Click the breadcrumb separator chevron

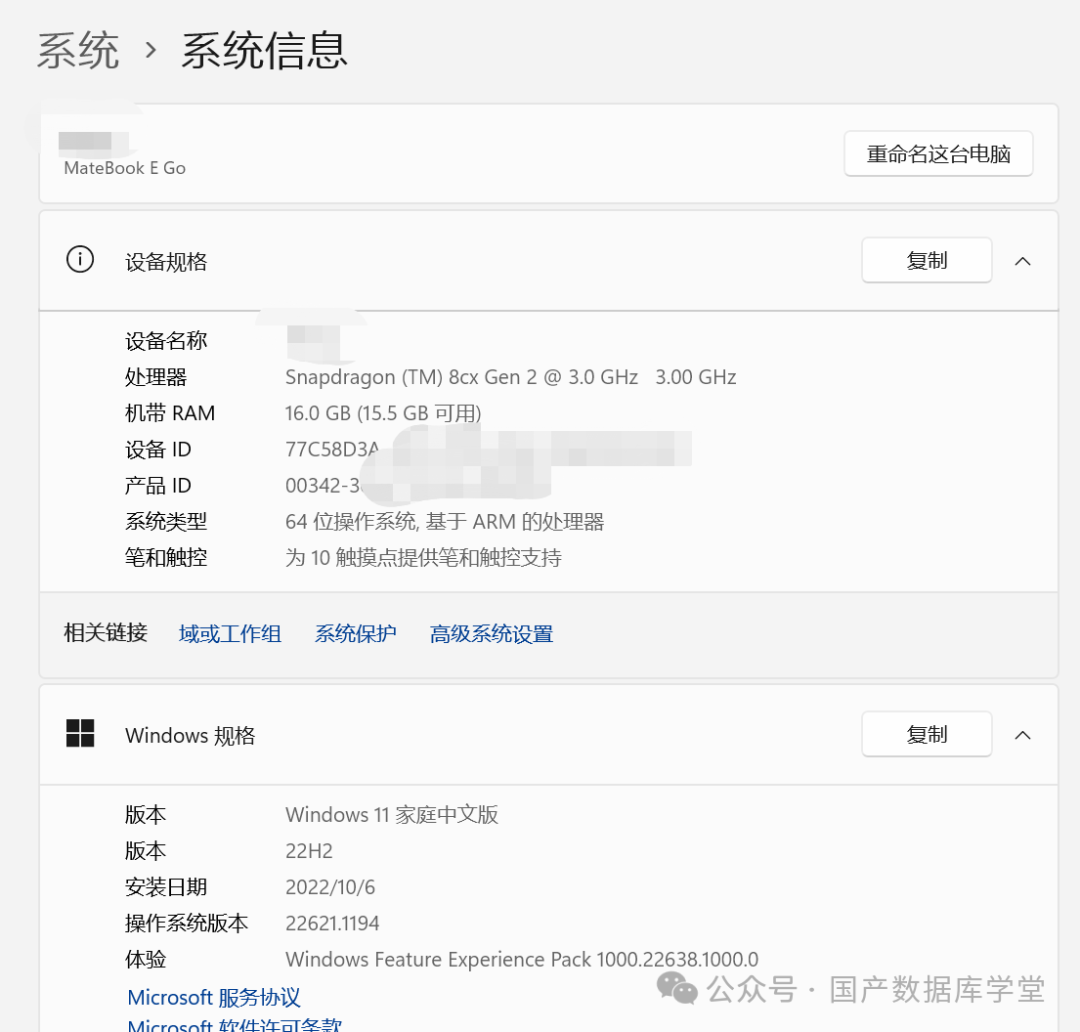pos(151,50)
